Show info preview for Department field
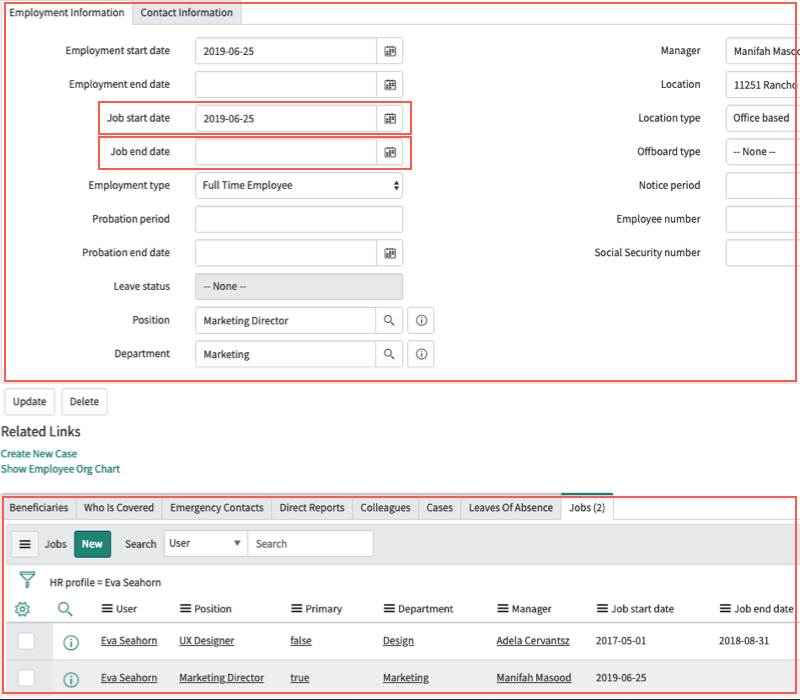The height and width of the screenshot is (700, 800). (x=421, y=354)
